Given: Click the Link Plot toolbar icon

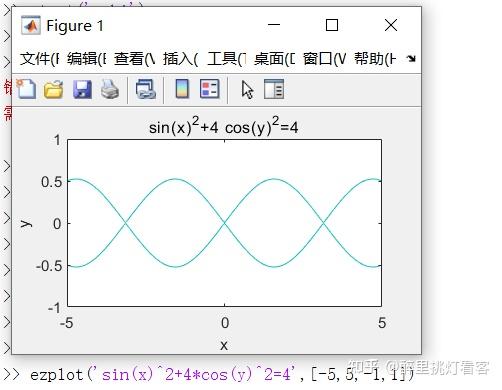Looking at the screenshot, I should pyautogui.click(x=146, y=89).
